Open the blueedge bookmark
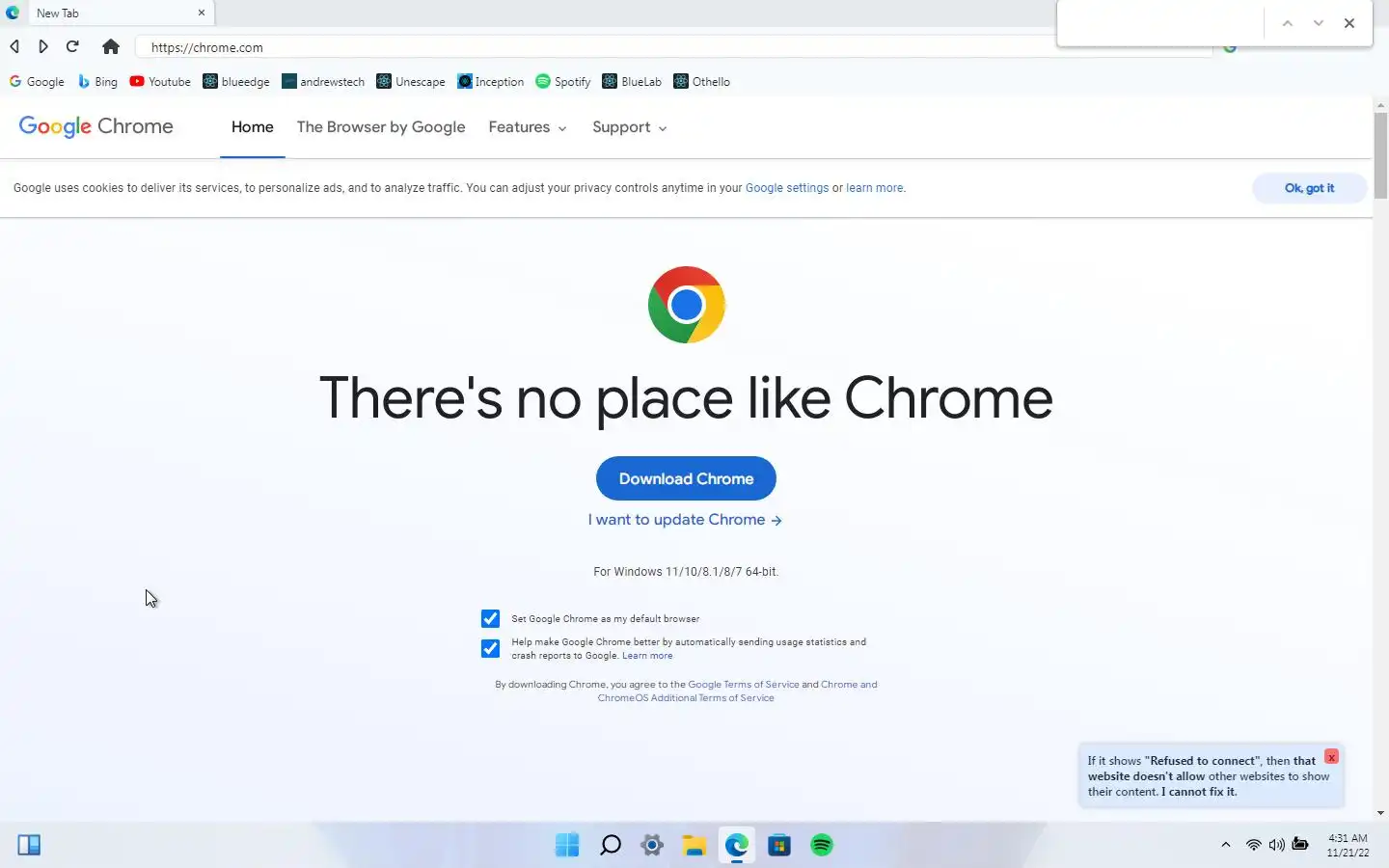The width and height of the screenshot is (1389, 868). (x=236, y=82)
